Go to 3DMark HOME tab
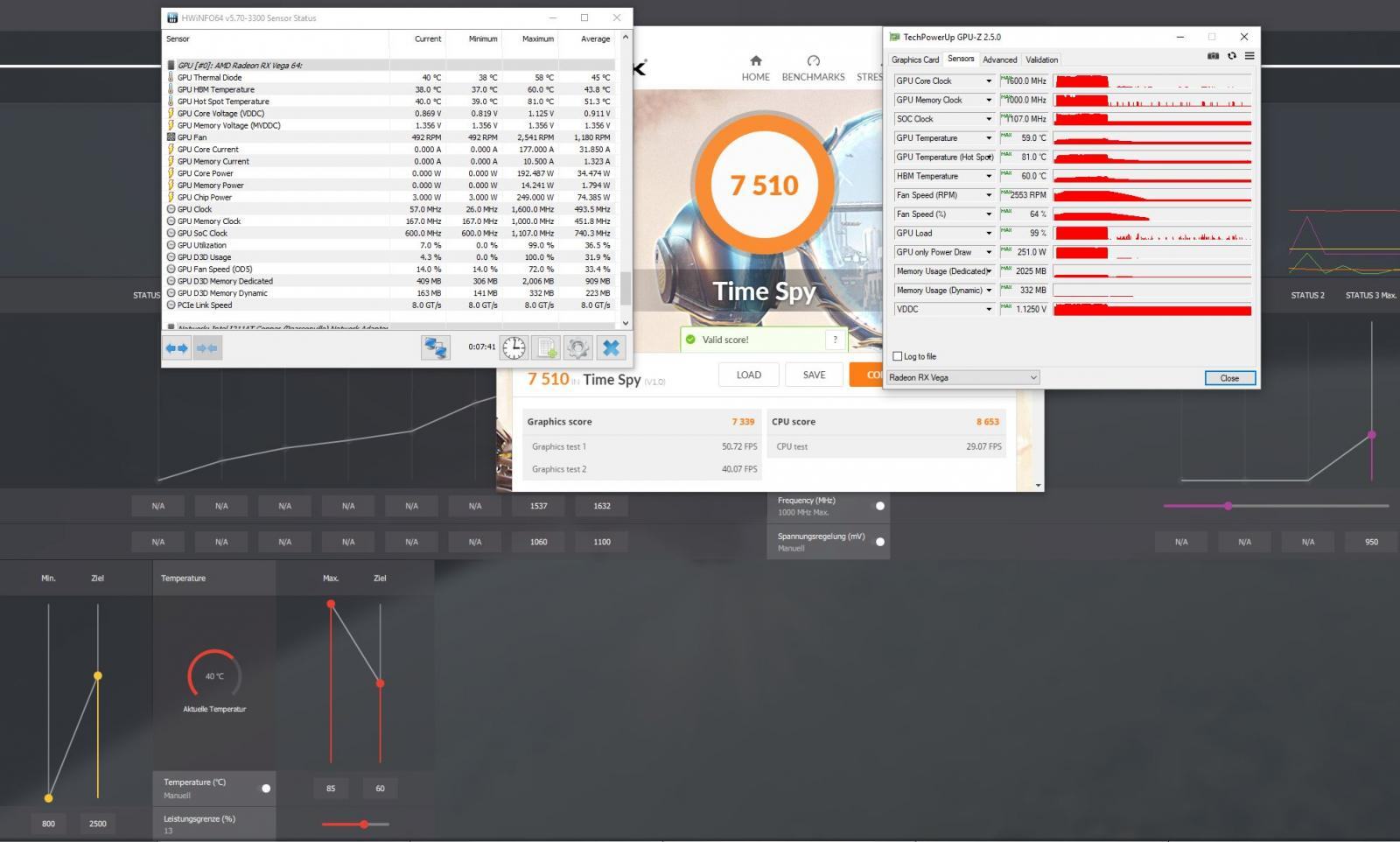Viewport: 1400px width, 842px height. point(756,68)
